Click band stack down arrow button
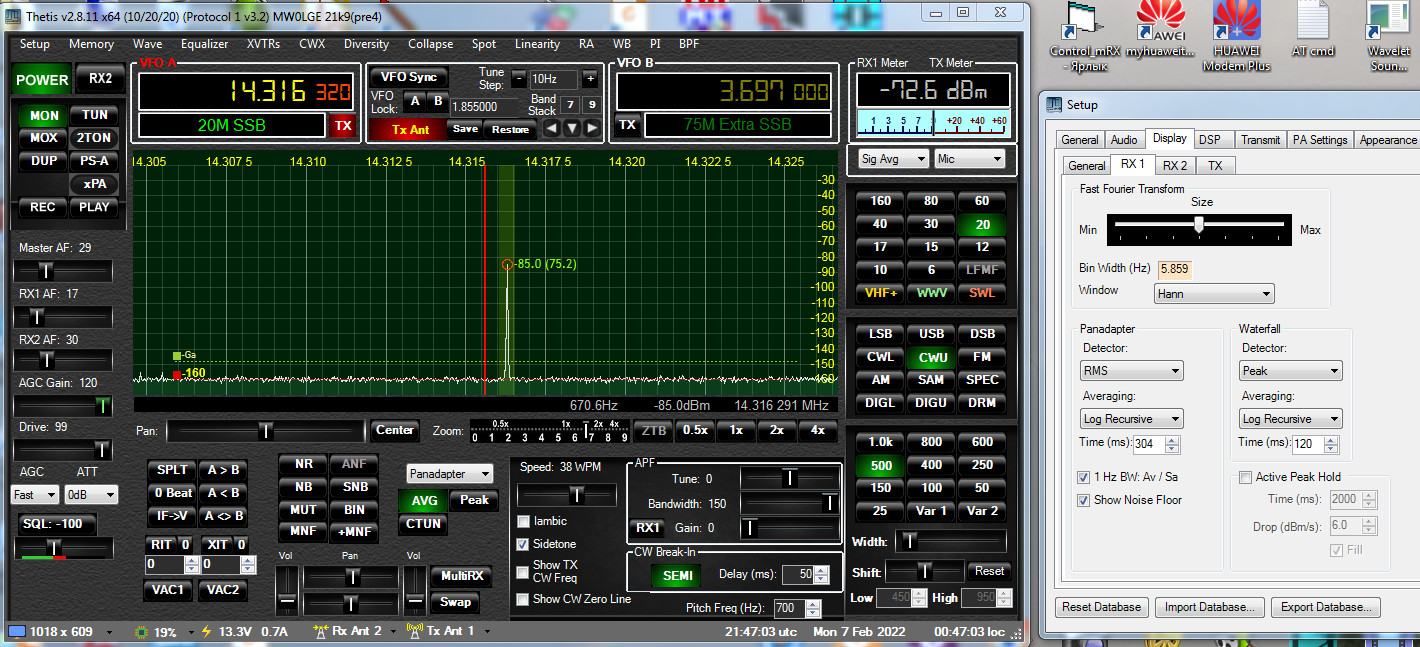 tap(572, 128)
